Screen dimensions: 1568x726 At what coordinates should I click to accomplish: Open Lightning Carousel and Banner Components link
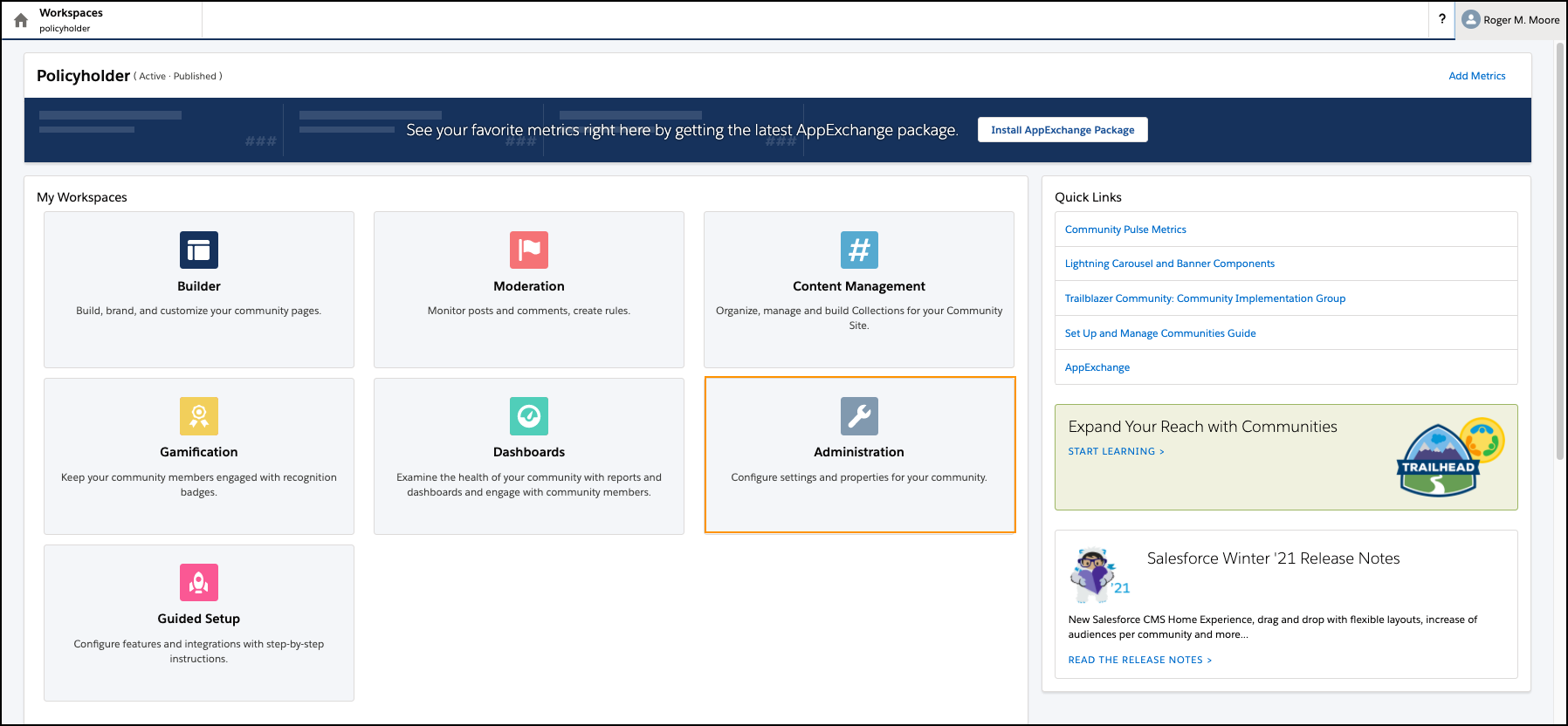1170,264
